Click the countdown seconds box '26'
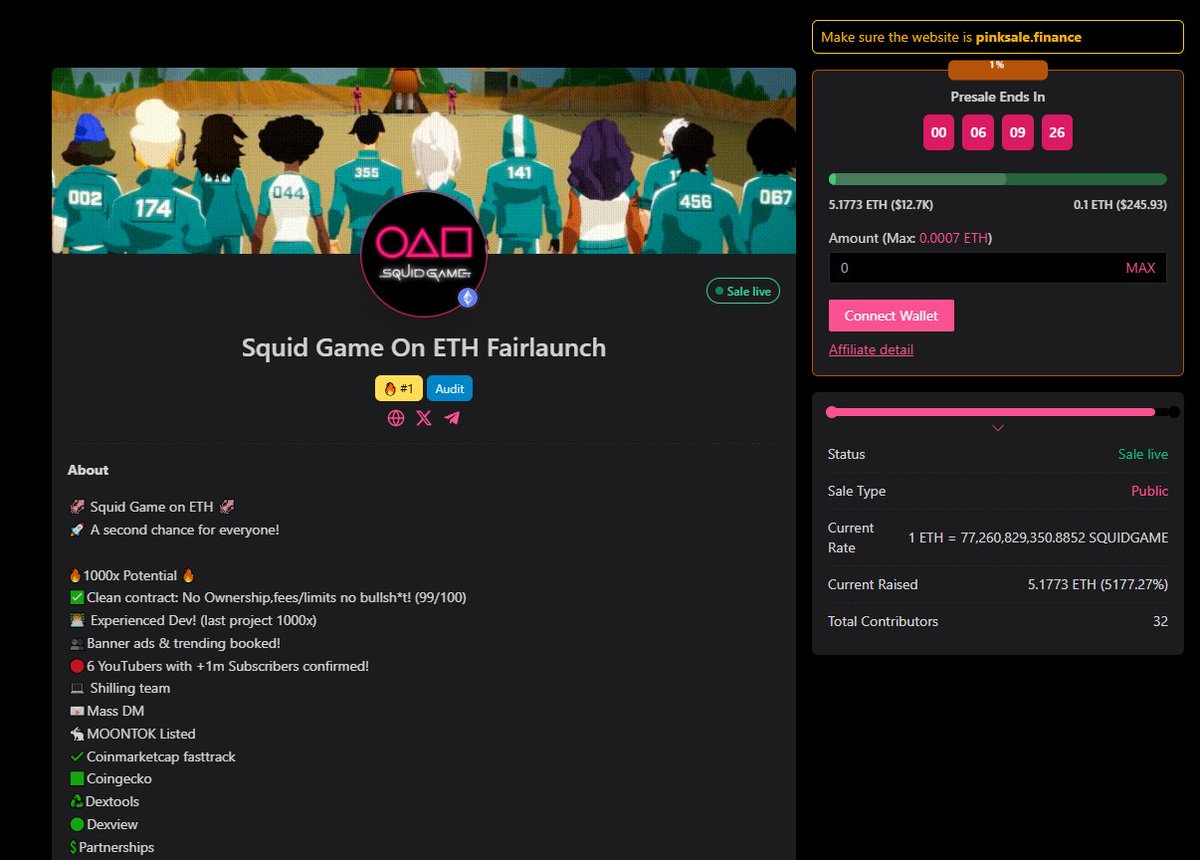This screenshot has height=860, width=1200. (x=1057, y=133)
